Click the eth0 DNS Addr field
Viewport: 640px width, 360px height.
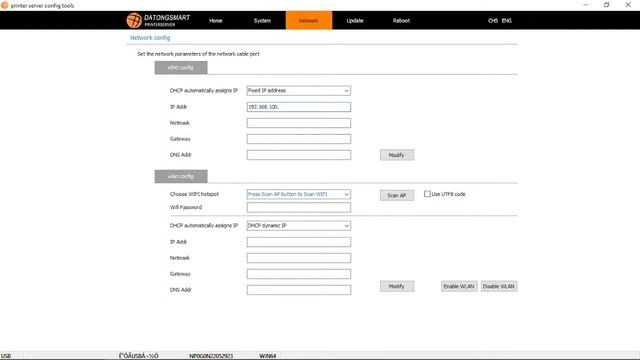(x=299, y=155)
